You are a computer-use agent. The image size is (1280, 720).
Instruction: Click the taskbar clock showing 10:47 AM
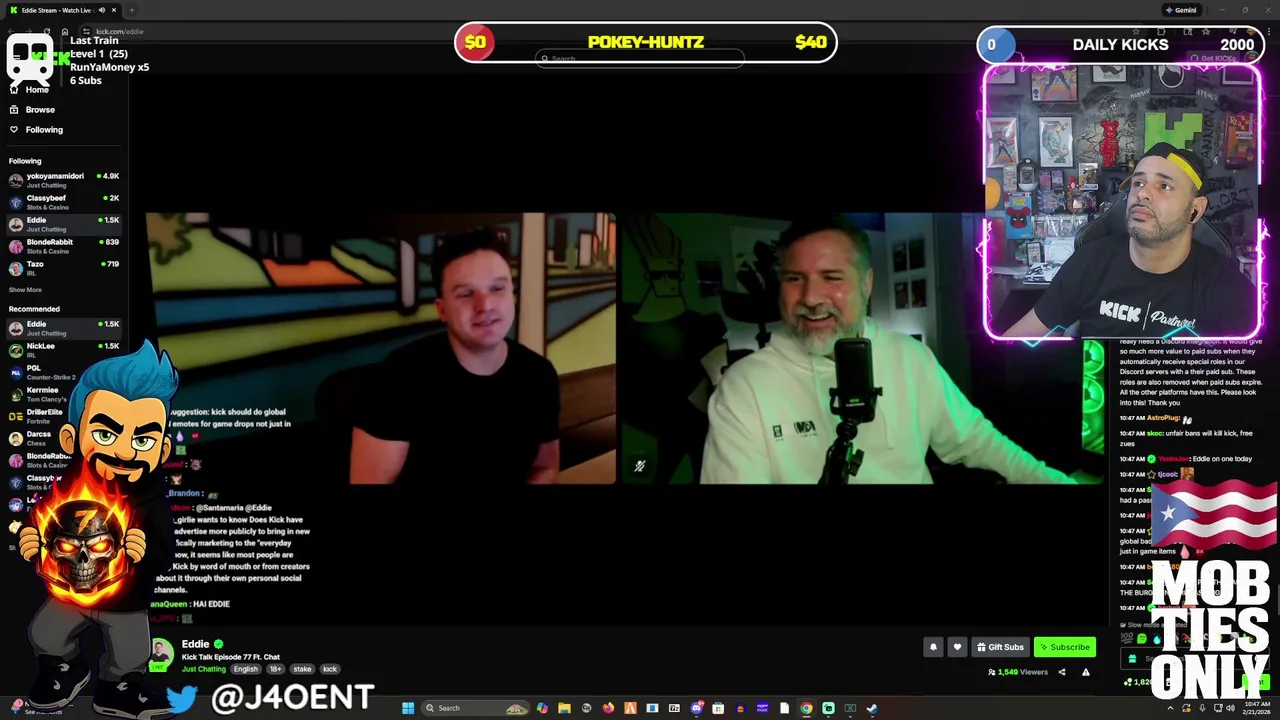click(x=1257, y=708)
